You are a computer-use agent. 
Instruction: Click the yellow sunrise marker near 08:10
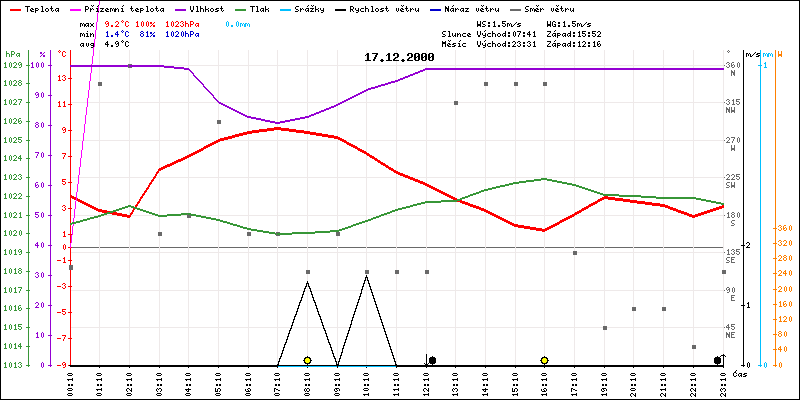point(307,360)
